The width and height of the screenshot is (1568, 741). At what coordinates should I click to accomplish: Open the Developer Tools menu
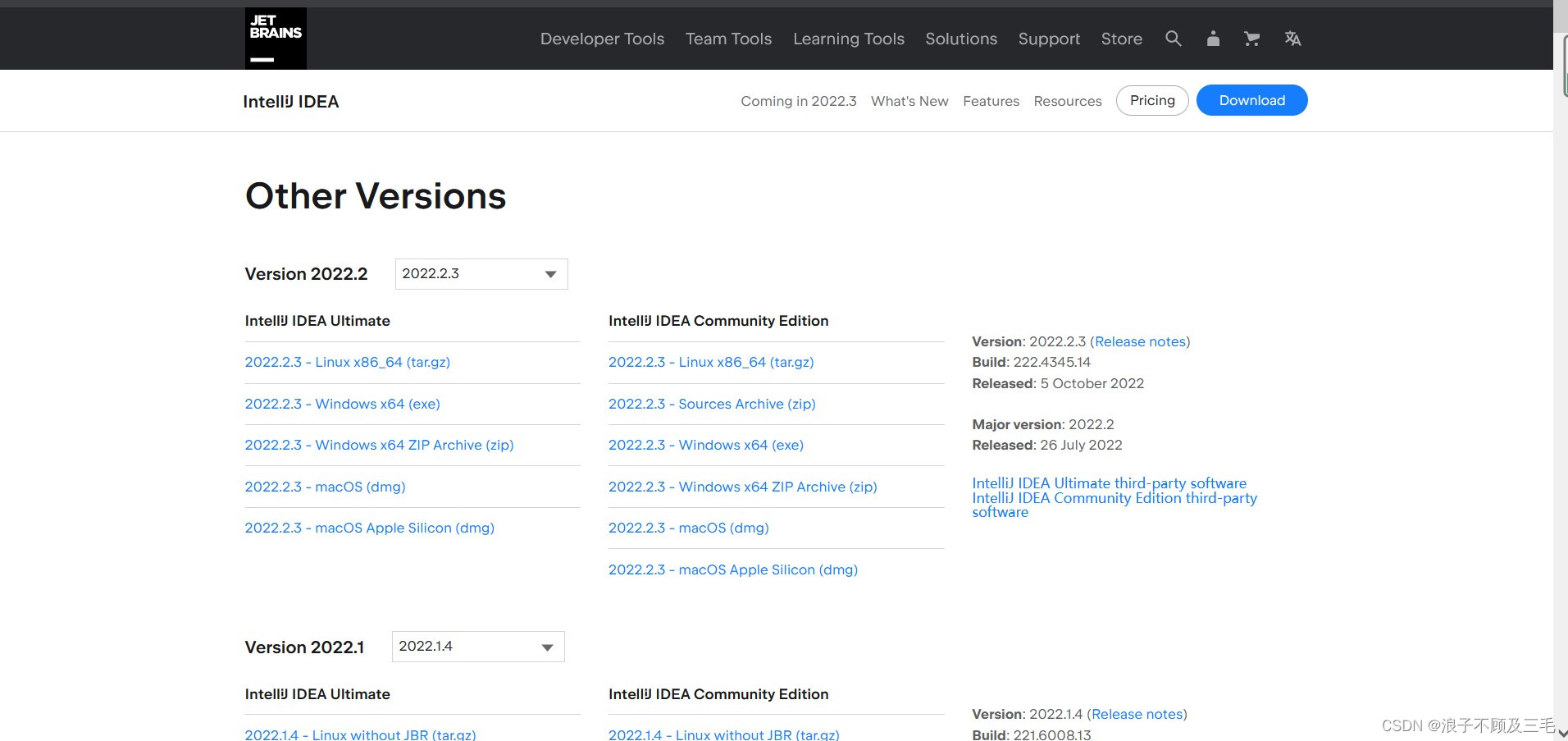[602, 39]
